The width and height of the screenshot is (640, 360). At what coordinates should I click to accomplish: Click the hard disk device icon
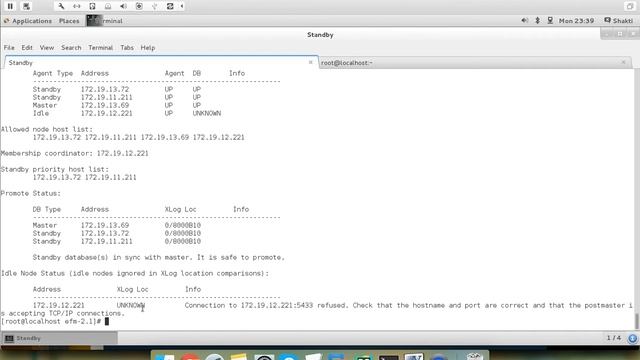coord(92,6)
